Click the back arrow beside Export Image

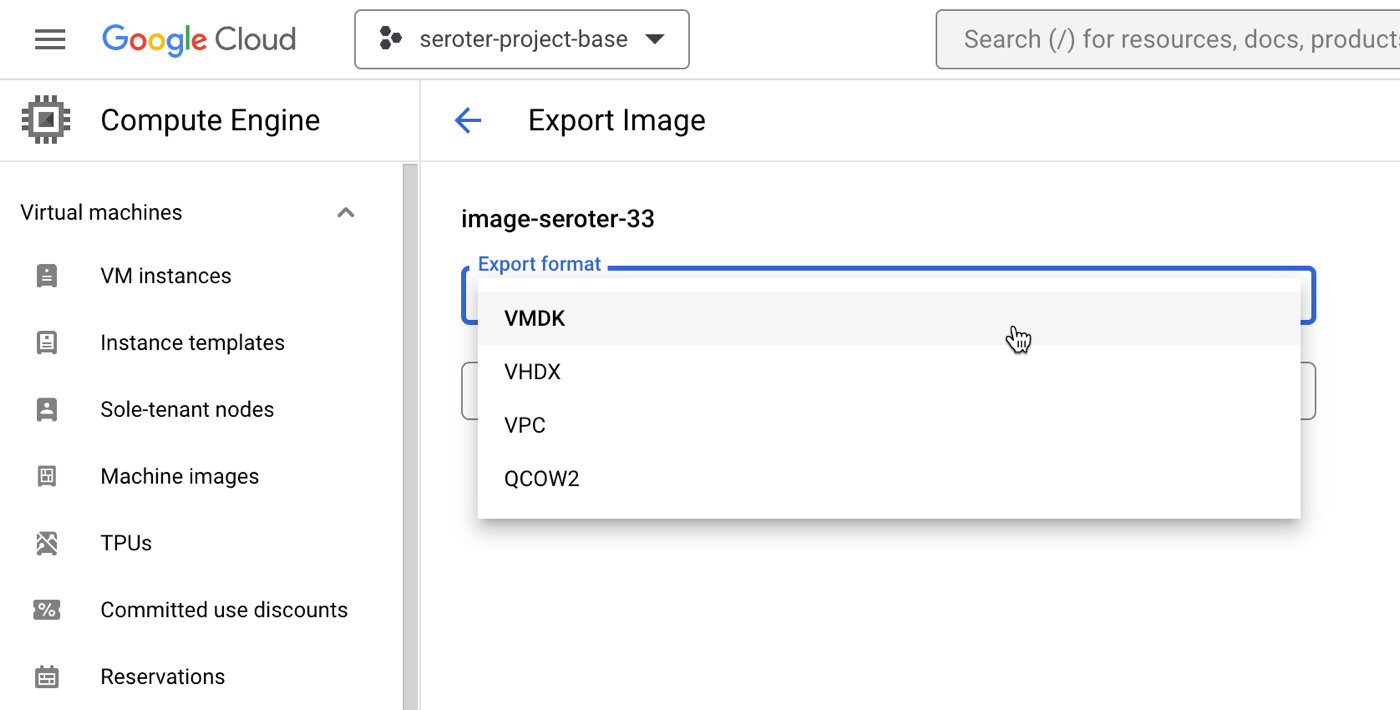tap(468, 121)
